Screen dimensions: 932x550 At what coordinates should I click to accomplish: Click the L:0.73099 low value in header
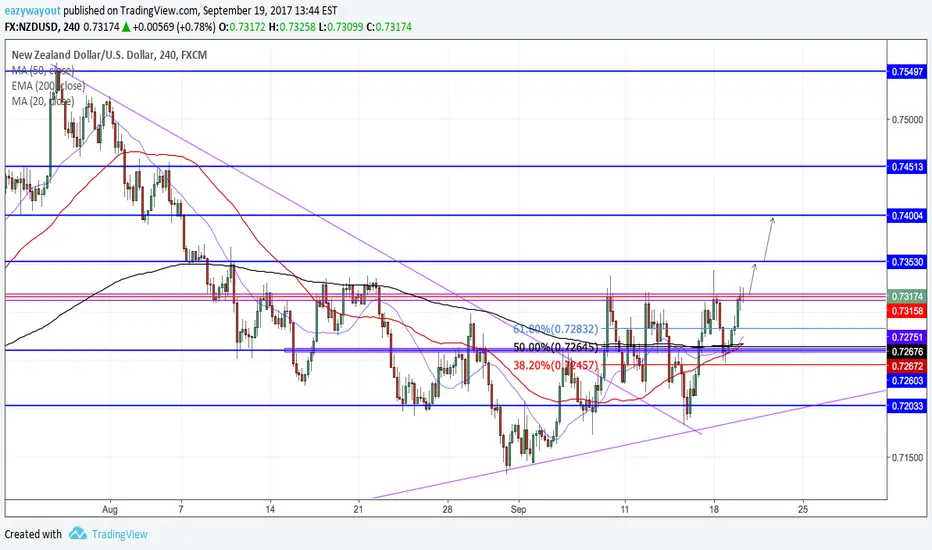[341, 27]
